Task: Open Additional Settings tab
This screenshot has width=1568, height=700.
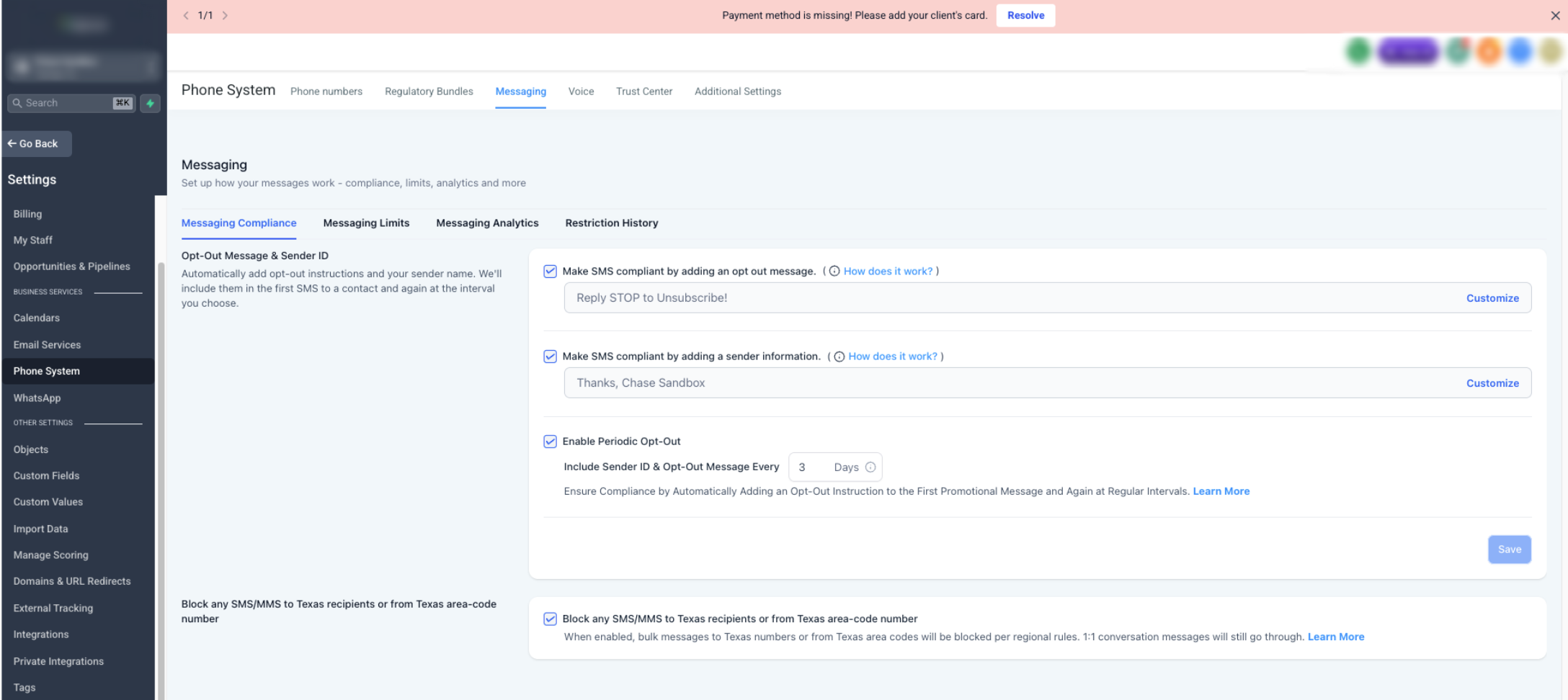Action: coord(738,91)
